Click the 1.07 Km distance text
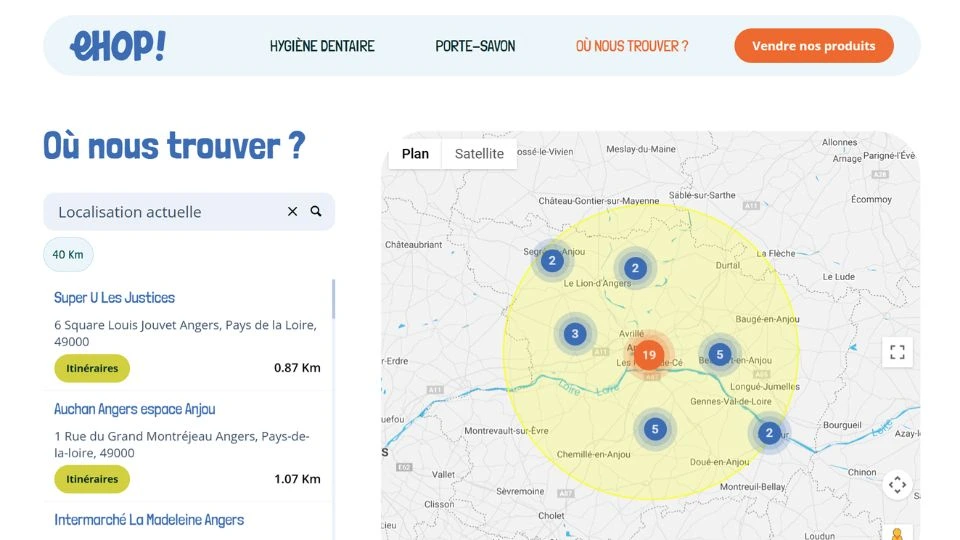 pyautogui.click(x=297, y=479)
